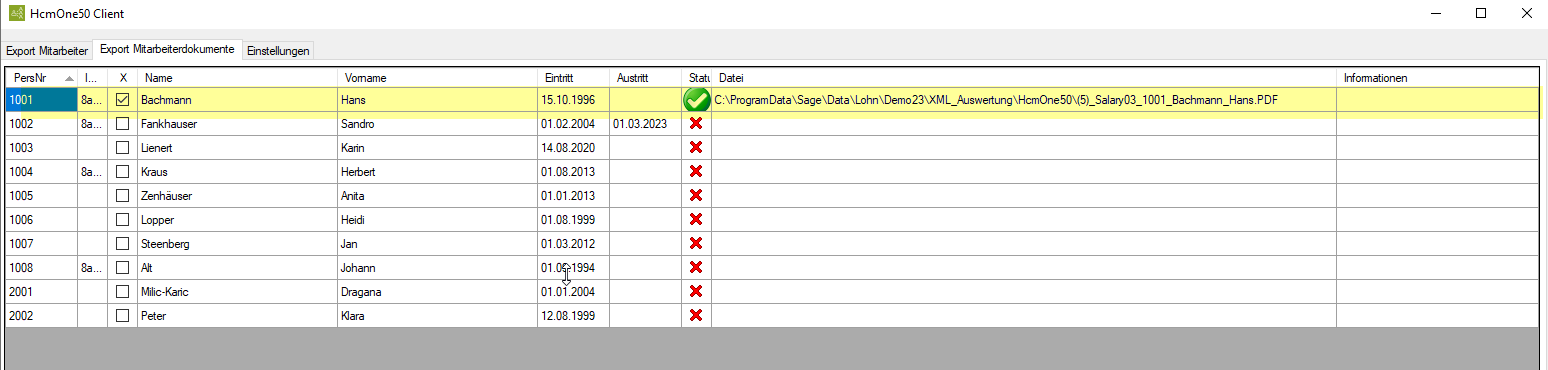The height and width of the screenshot is (370, 1548).
Task: Click the first name Sandro
Action: [x=357, y=124]
